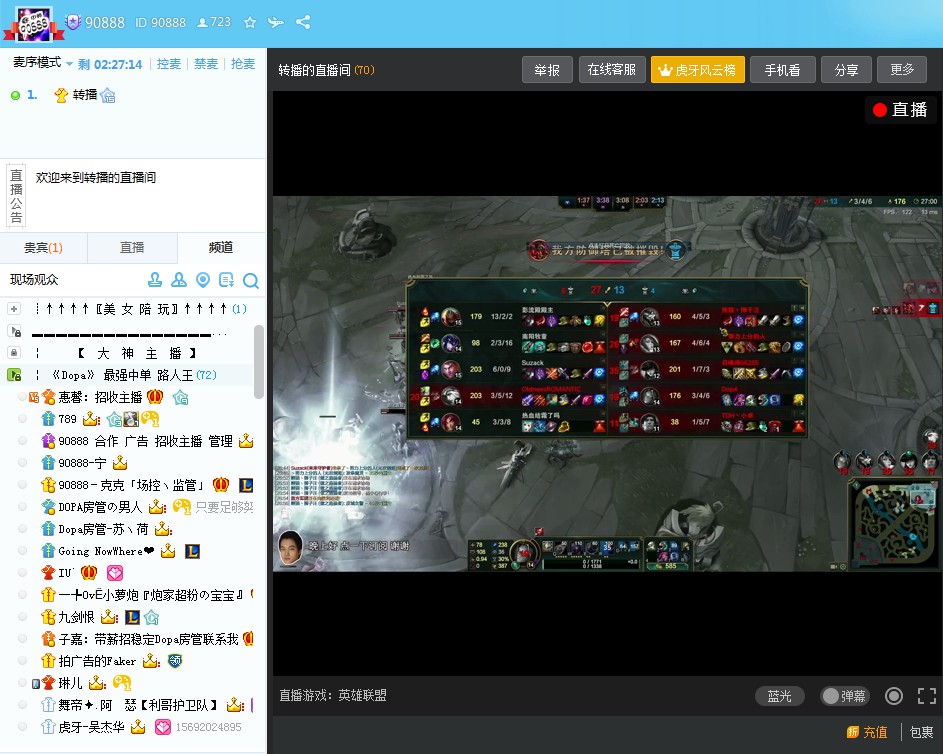
Task: Click the 折 discount icon beside 充值
Action: 852,732
